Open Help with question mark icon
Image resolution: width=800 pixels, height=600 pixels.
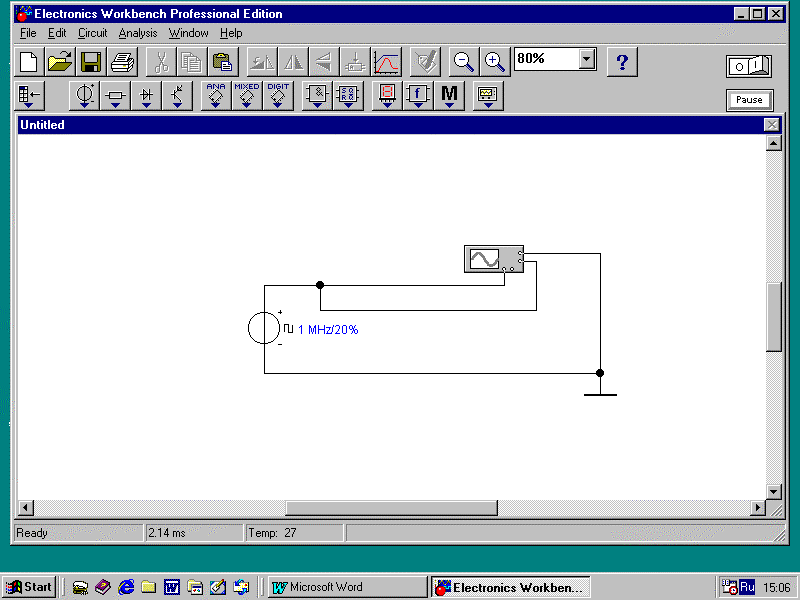tap(622, 62)
